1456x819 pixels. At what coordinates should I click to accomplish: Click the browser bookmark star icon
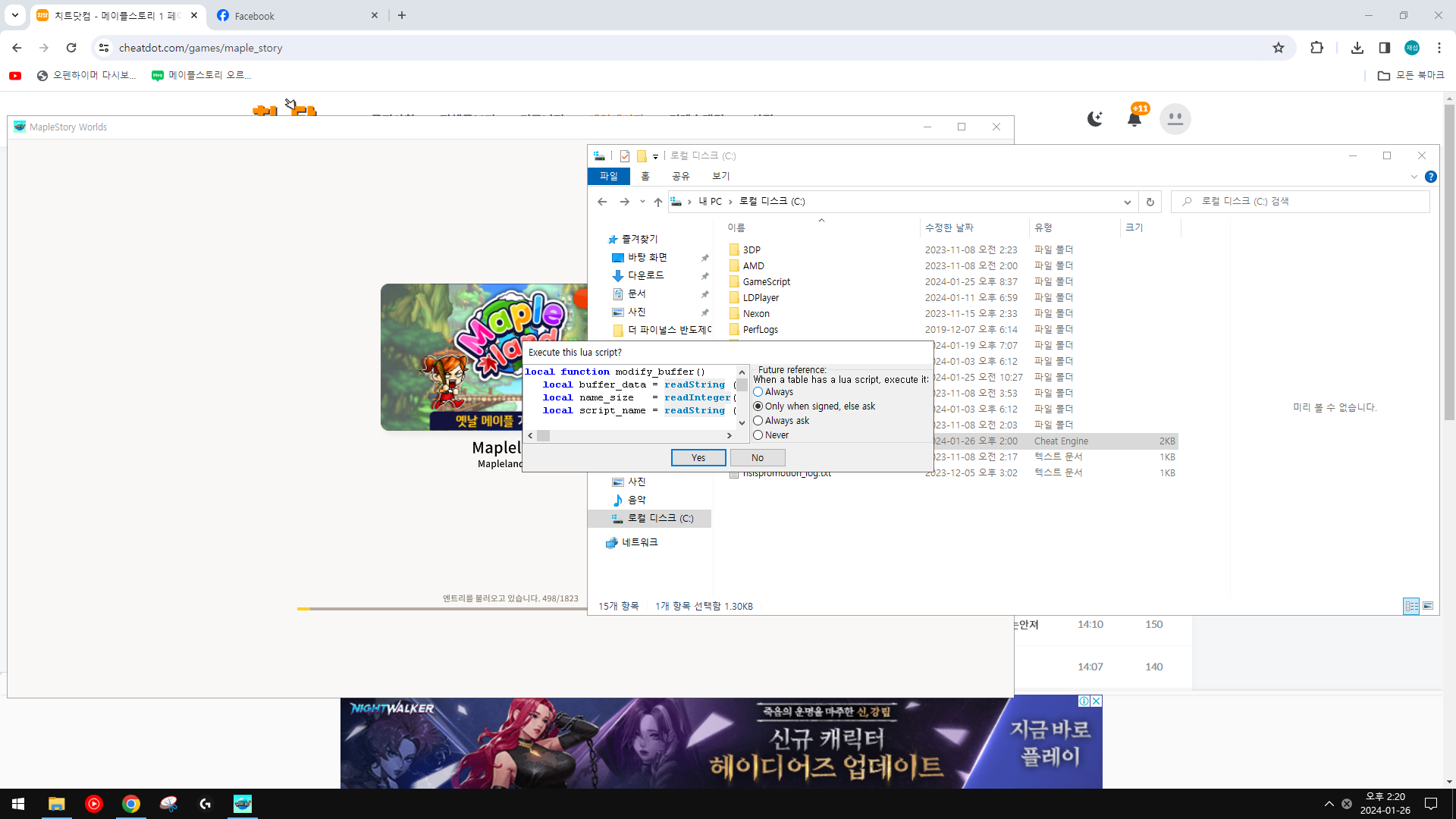pyautogui.click(x=1279, y=48)
